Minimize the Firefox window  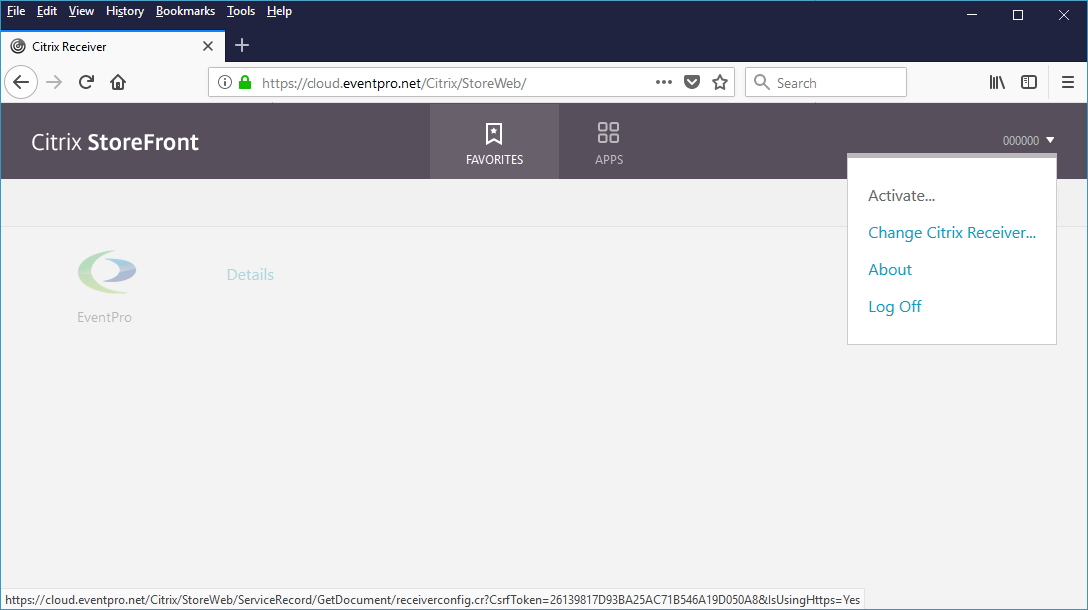[x=972, y=15]
